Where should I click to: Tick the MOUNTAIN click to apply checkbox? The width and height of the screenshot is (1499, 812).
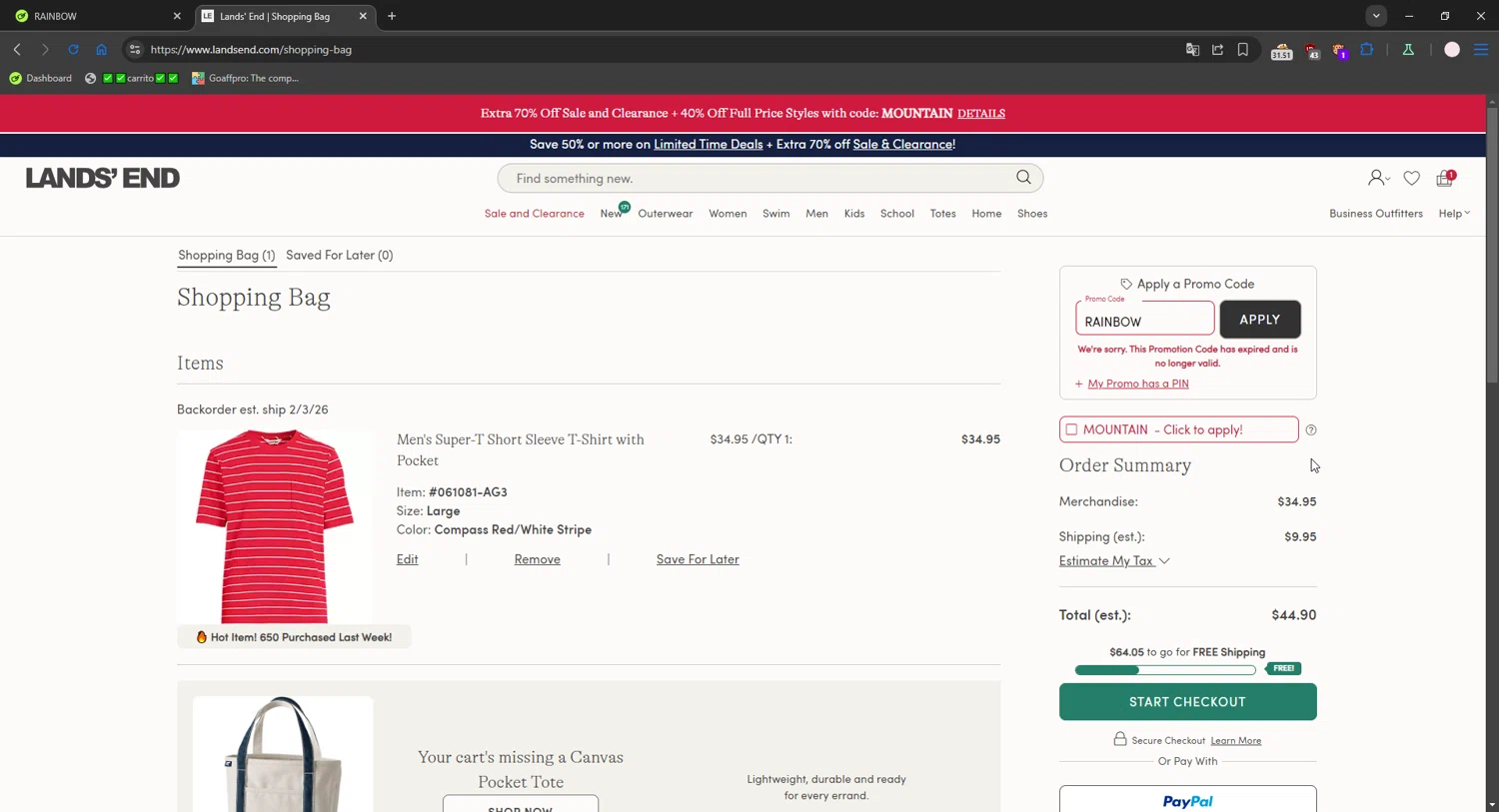pos(1071,429)
